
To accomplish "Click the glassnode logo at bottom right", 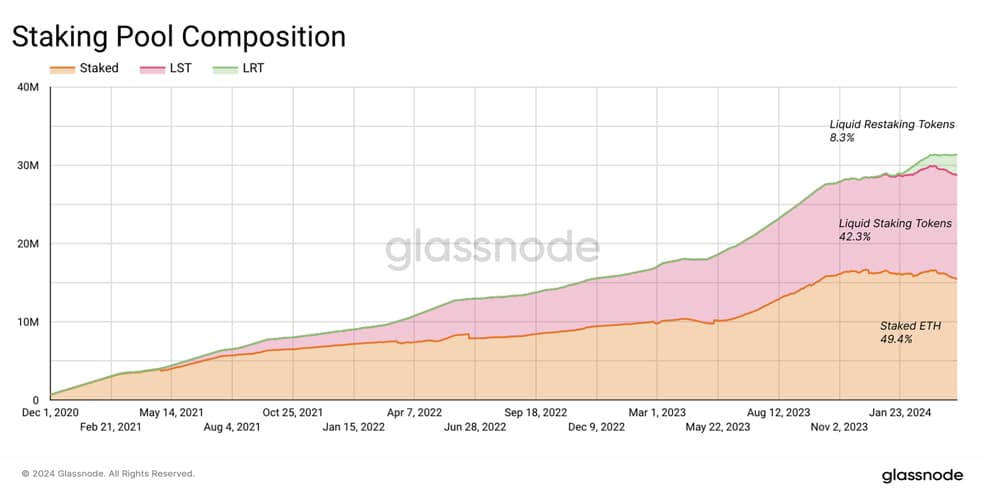I will tap(922, 476).
